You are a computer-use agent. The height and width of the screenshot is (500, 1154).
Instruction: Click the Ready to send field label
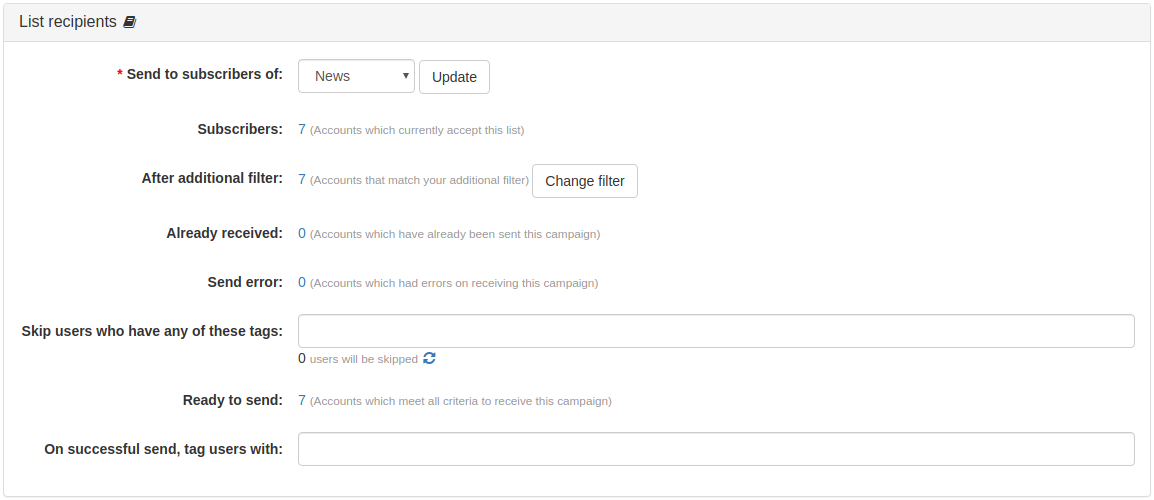[x=233, y=401]
